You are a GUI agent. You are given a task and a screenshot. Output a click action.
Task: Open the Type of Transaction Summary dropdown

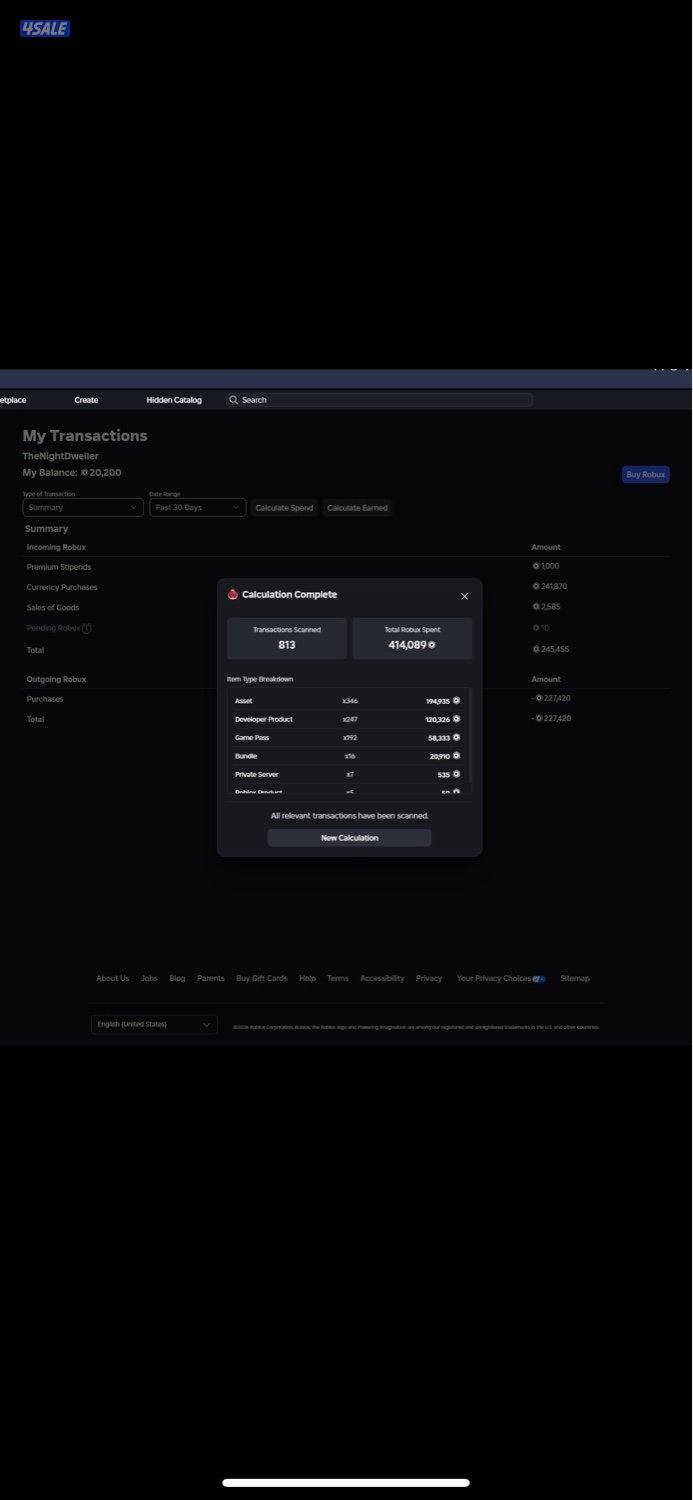tap(83, 508)
